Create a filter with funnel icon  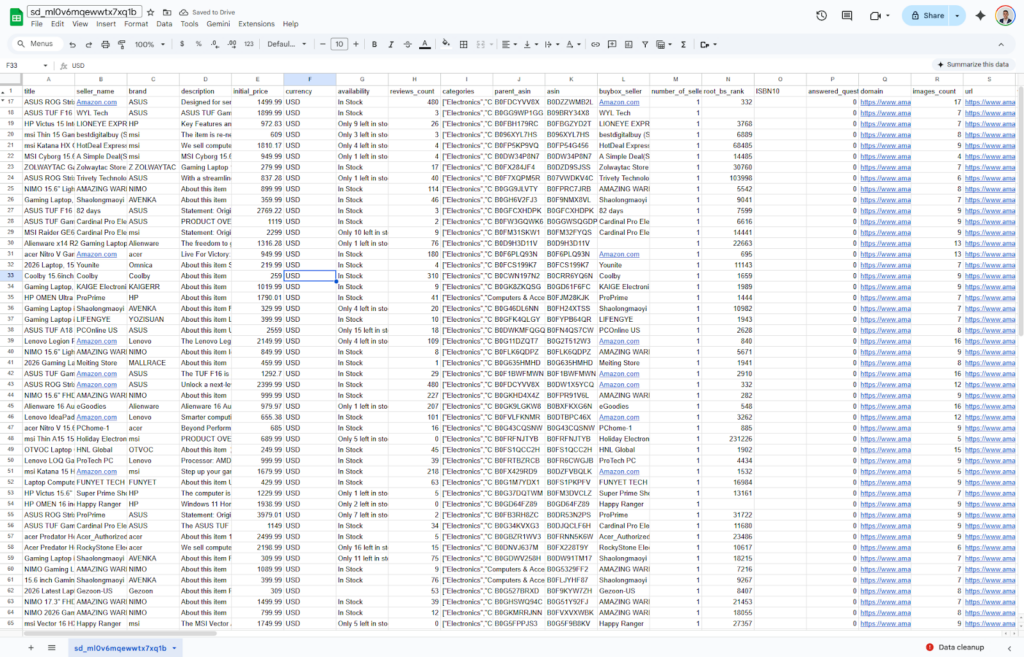coord(645,44)
